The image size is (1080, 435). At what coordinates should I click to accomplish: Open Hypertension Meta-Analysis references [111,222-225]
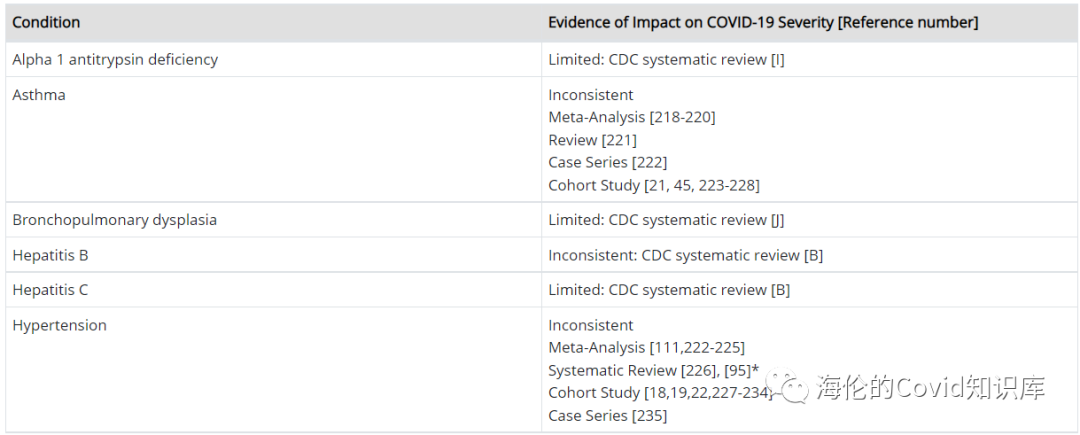click(x=697, y=347)
